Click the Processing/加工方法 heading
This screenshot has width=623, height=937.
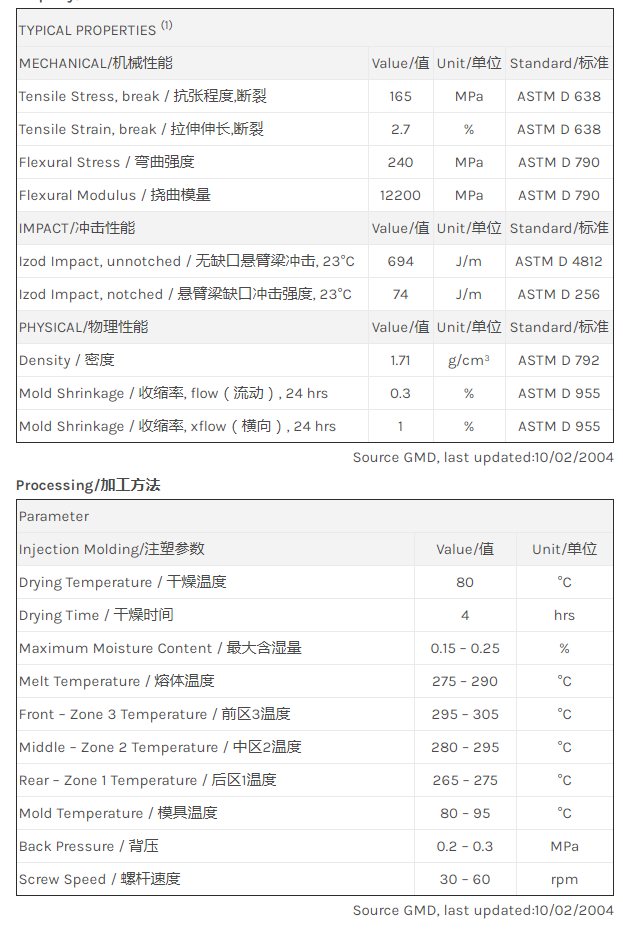point(88,486)
